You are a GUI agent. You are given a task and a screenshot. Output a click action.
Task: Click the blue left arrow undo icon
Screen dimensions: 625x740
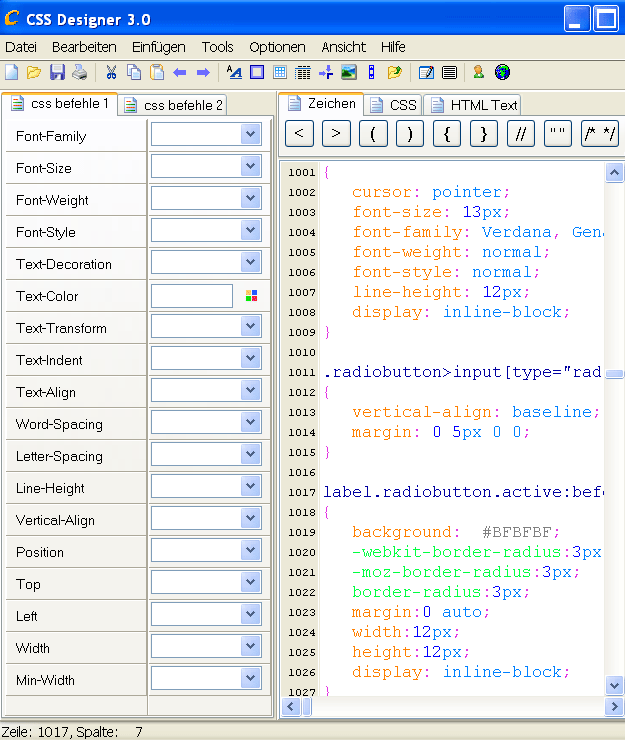coord(180,73)
